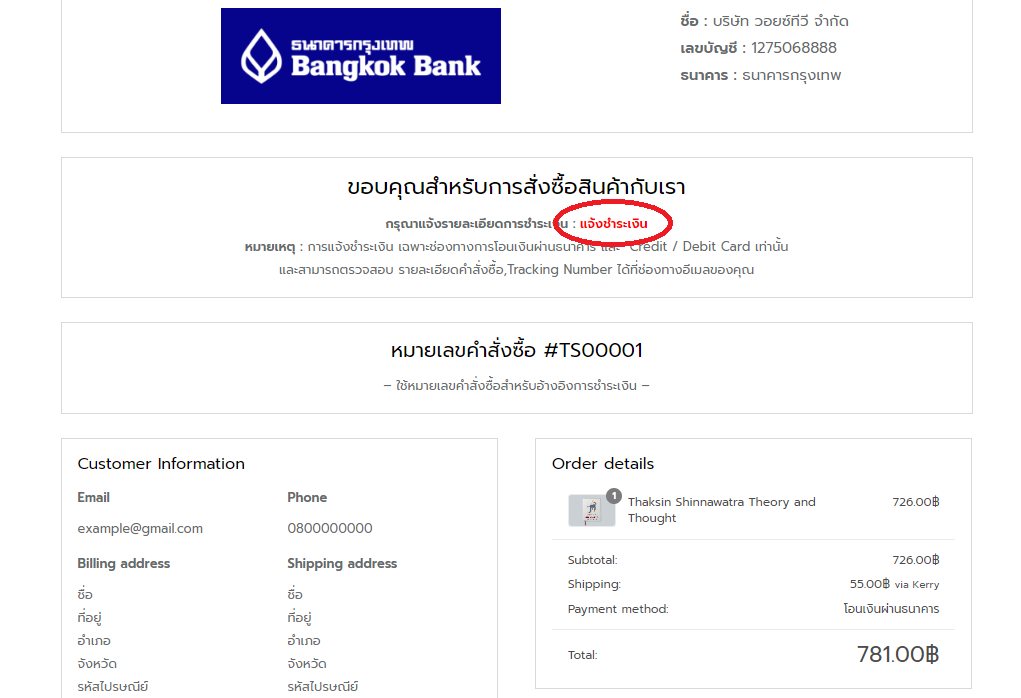Click the bank account number 1275068888
Screen dimensions: 1021x698
click(x=793, y=48)
